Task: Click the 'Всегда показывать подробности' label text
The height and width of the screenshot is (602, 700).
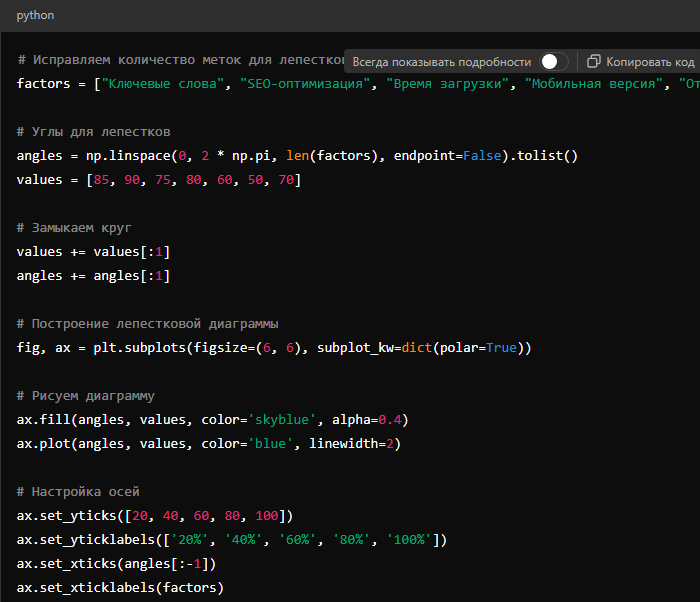Action: [441, 61]
